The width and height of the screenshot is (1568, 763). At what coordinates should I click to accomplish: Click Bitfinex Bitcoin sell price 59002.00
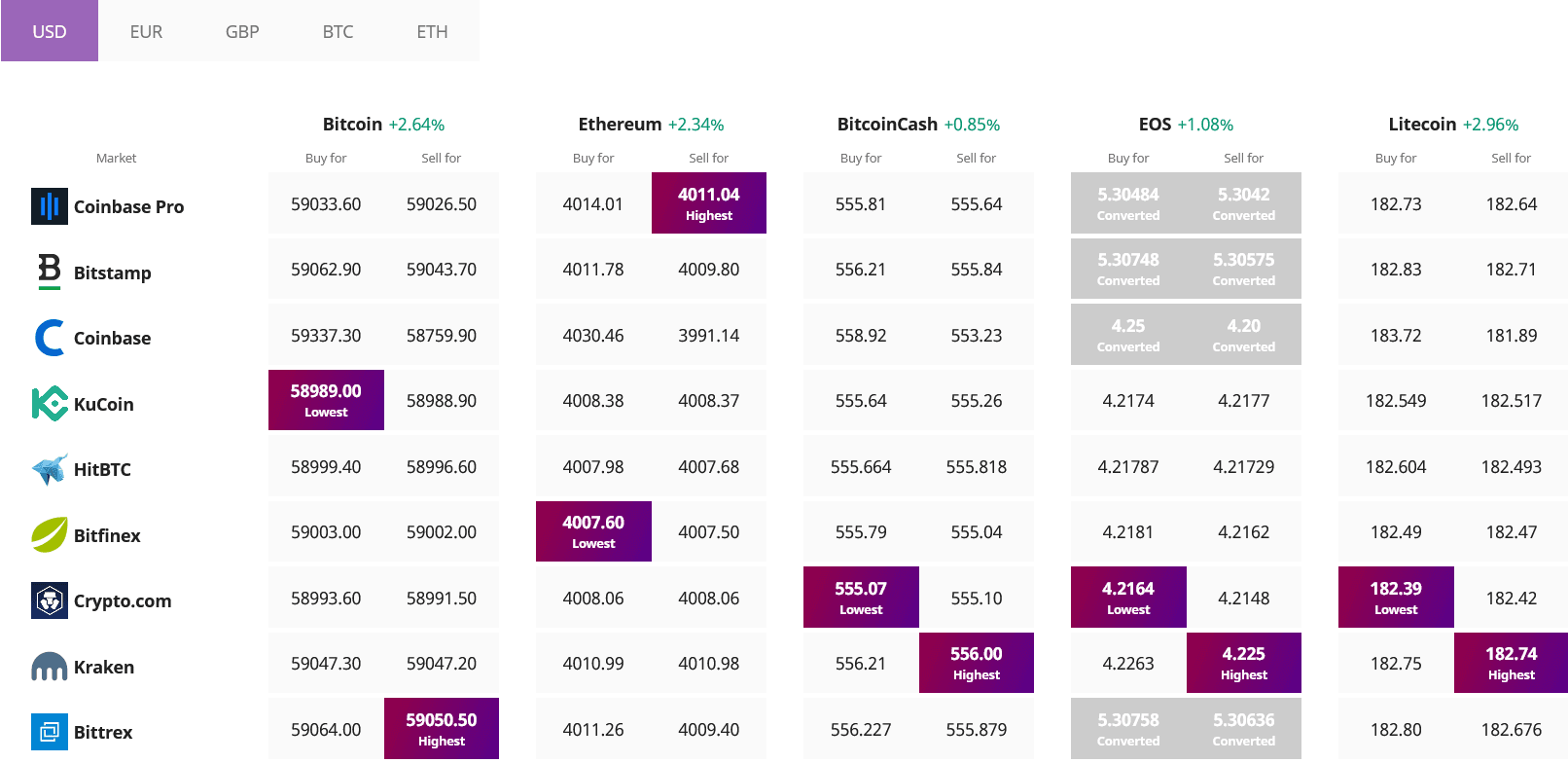coord(442,531)
